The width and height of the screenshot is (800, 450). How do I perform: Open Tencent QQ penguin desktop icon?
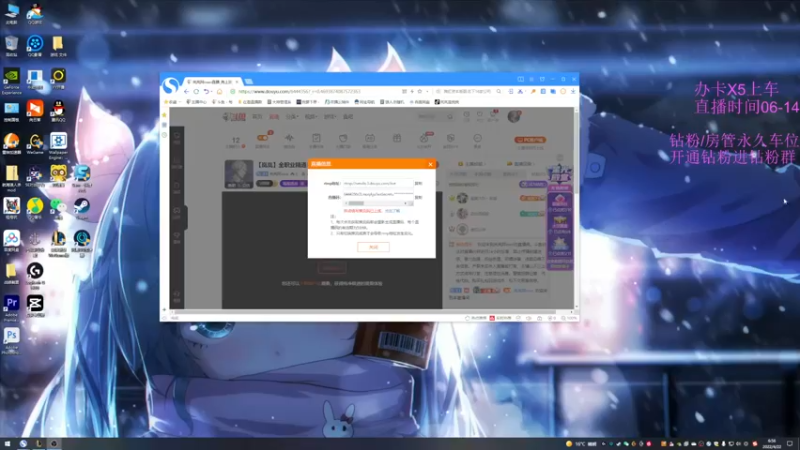58,109
